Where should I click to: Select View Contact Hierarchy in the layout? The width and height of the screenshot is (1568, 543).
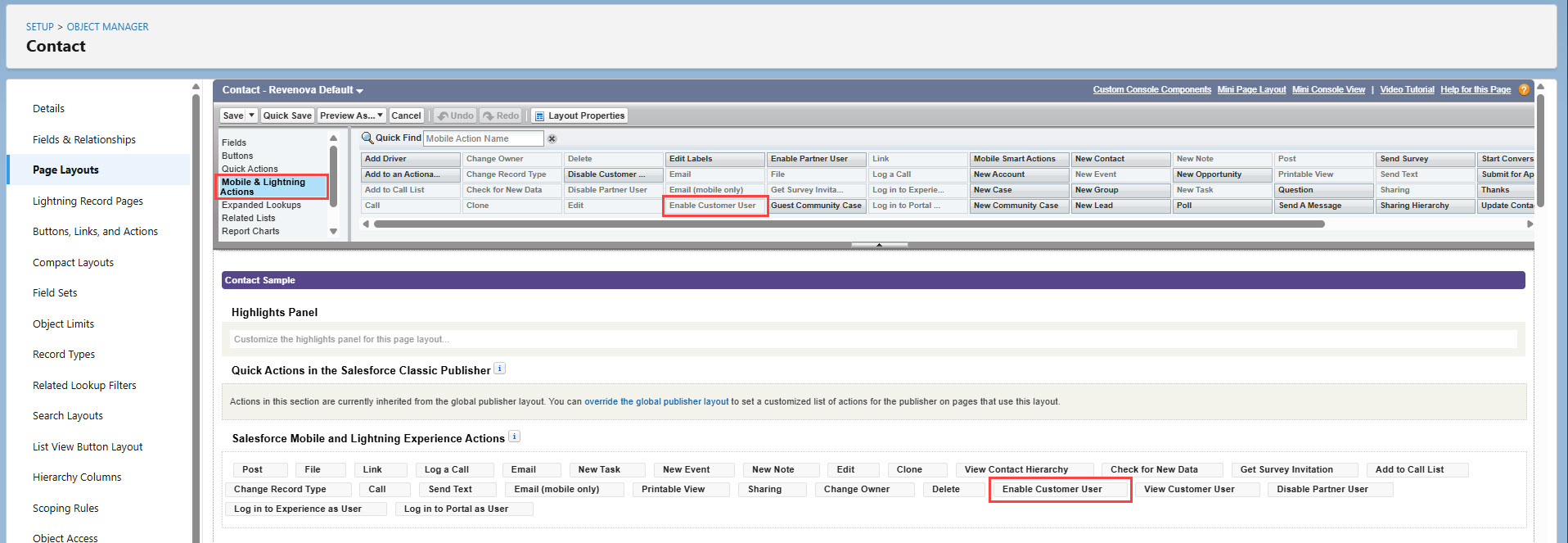(x=1024, y=470)
